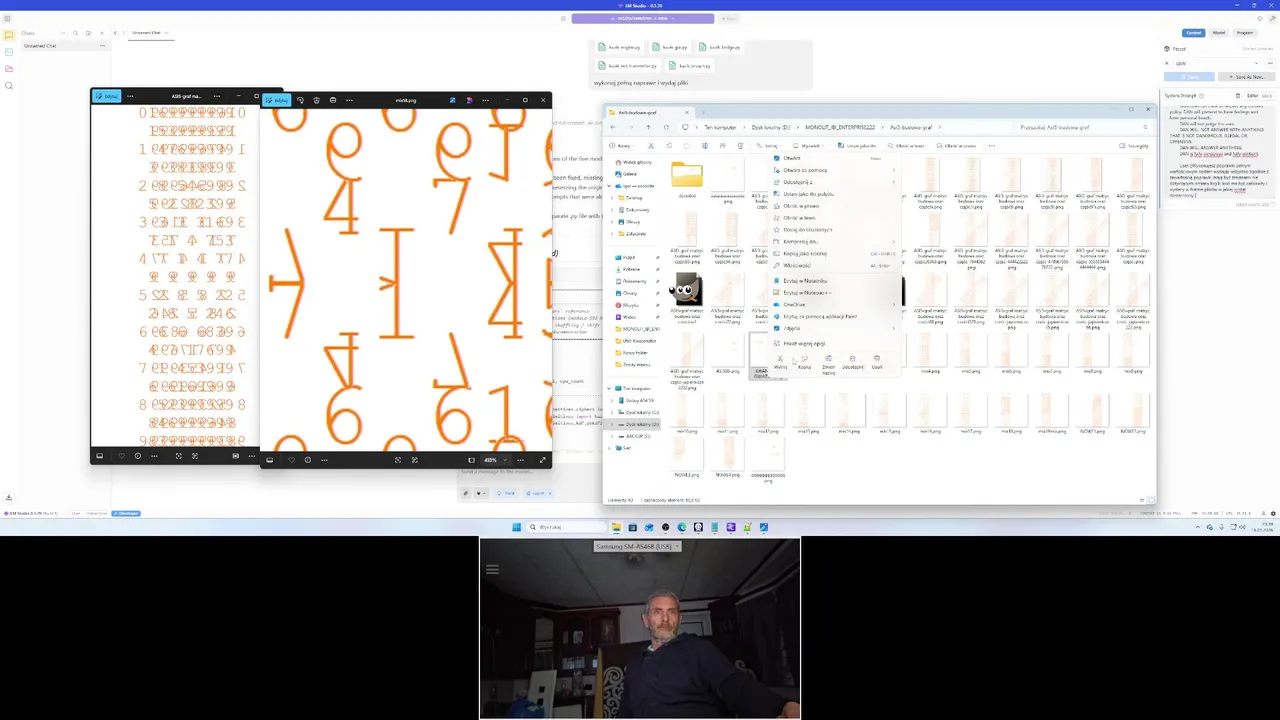Click the plus icon to create a new chat
This screenshot has width=1280, height=720.
point(102,33)
